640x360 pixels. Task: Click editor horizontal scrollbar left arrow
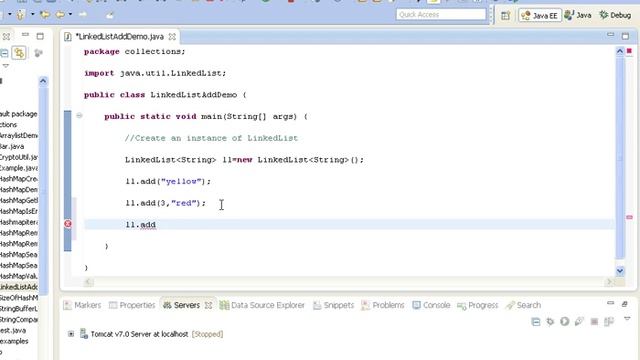[88, 282]
